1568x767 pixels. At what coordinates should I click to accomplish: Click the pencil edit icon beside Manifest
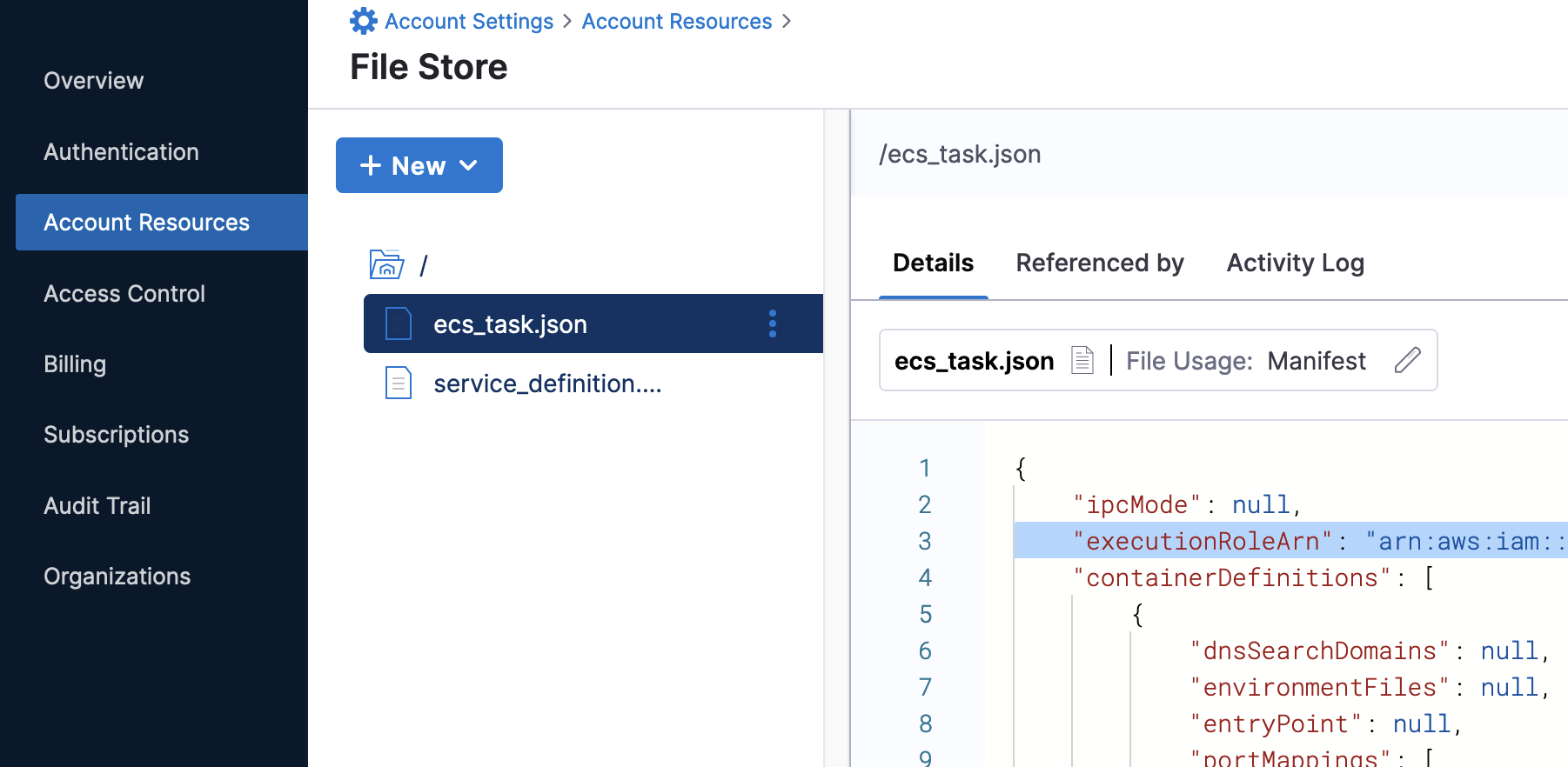coord(1407,360)
